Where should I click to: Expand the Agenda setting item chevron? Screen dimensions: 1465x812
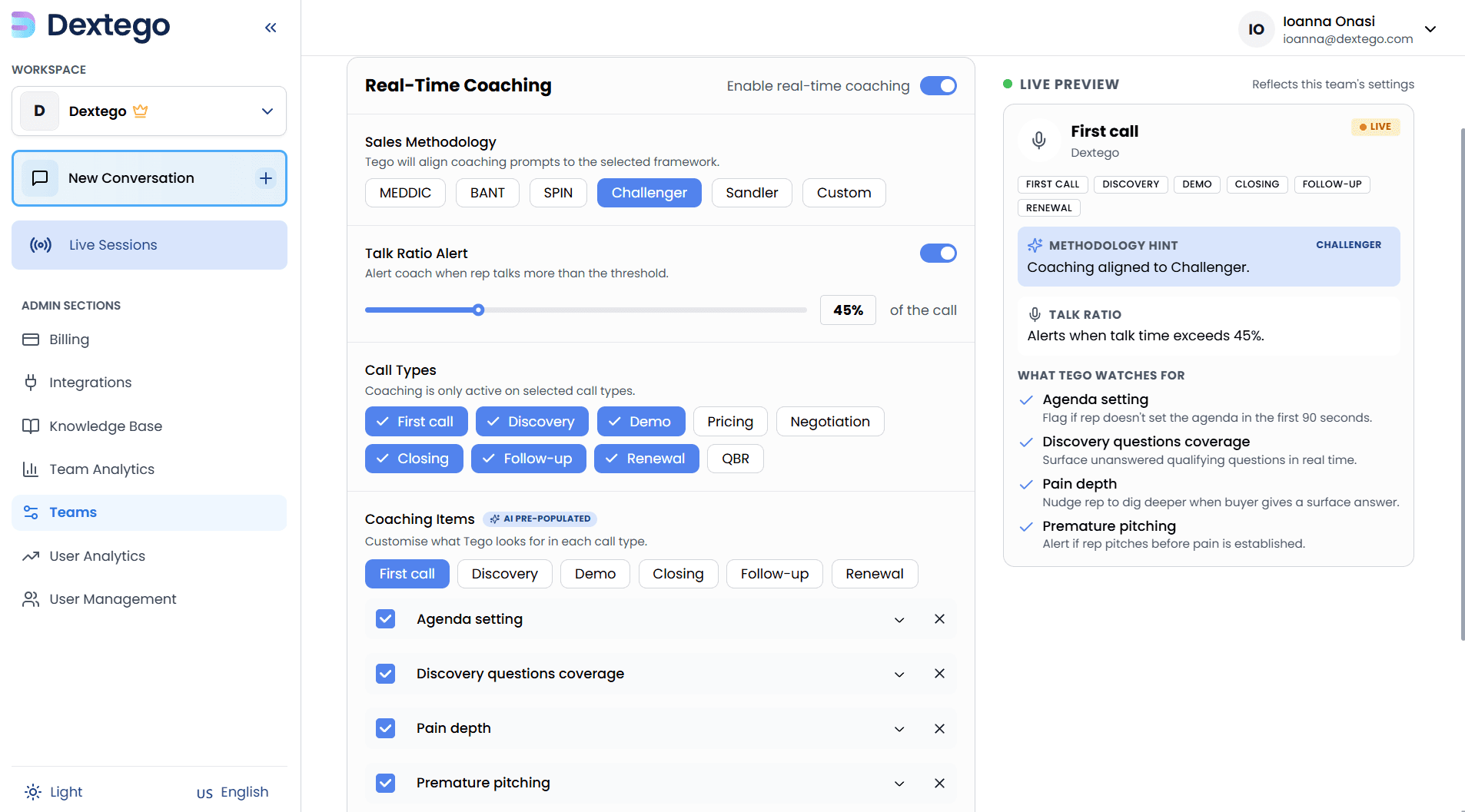(x=899, y=620)
